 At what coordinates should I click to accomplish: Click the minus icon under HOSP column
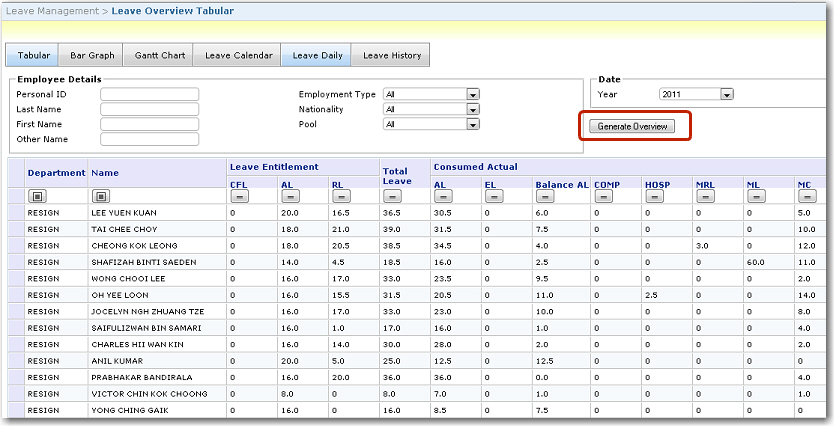654,197
